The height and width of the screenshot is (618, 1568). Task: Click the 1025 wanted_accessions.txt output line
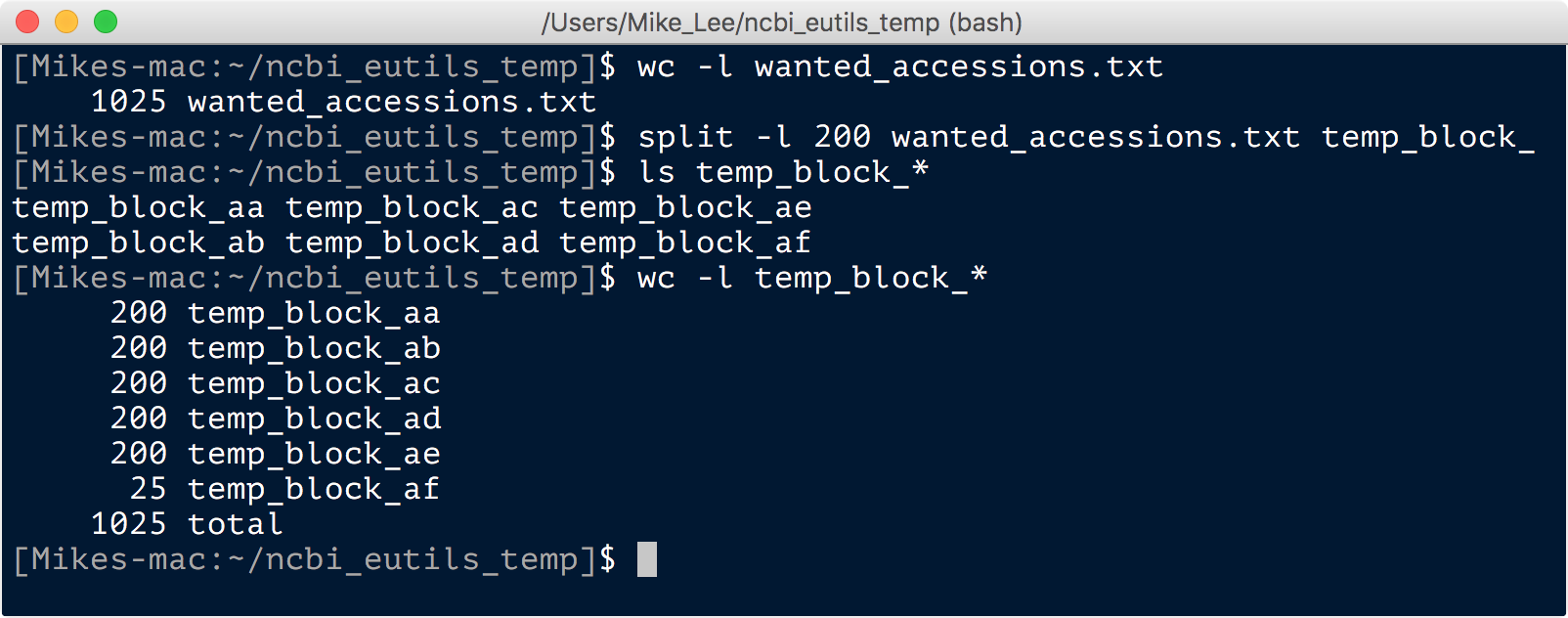pos(343,102)
